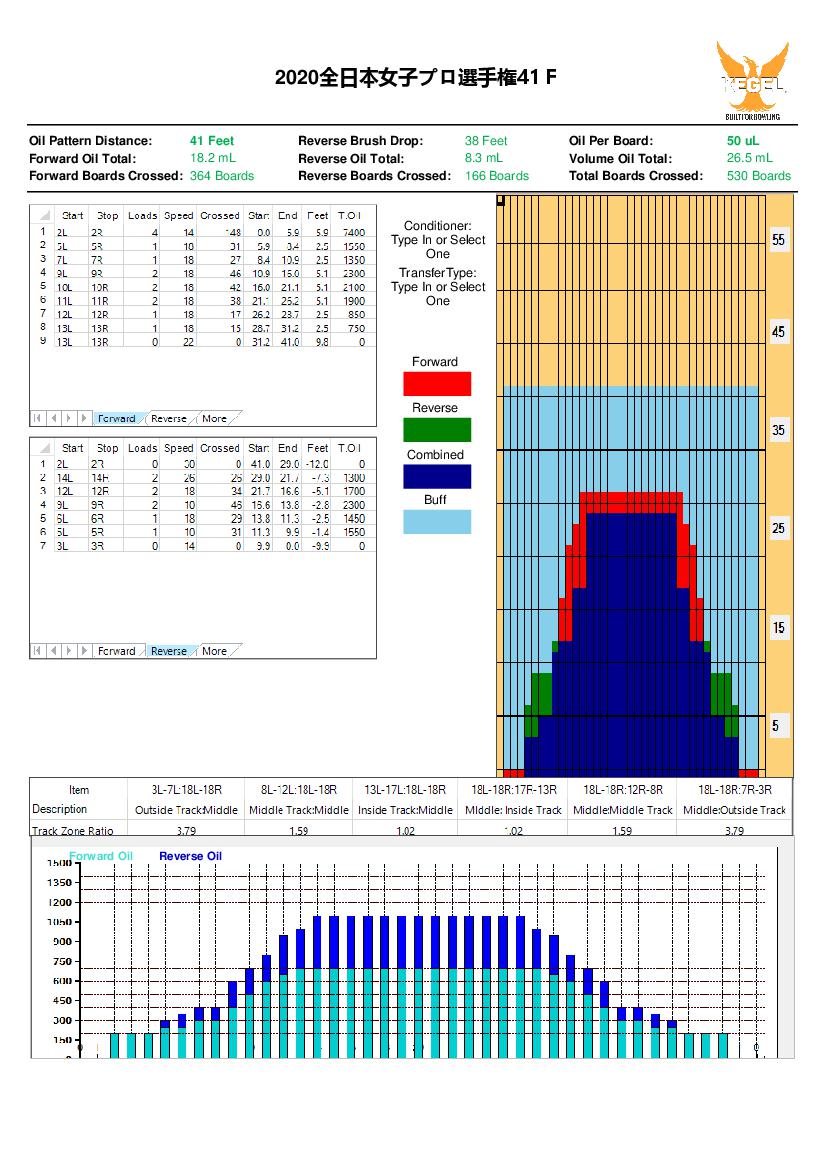Click the '364 Boards' forward boards crossed value
Image resolution: width=826 pixels, height=1169 pixels.
coord(221,176)
